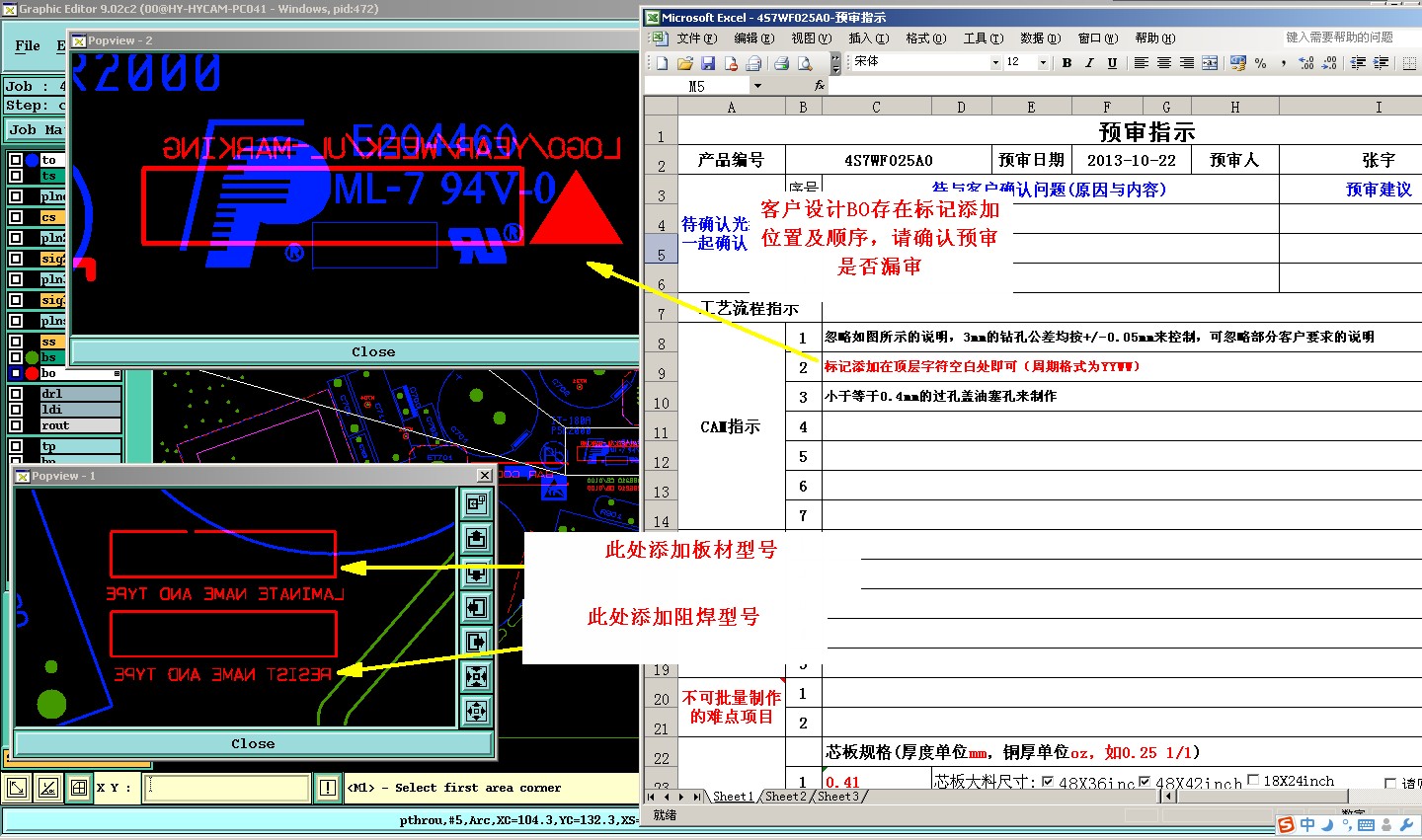Open the File menu in Graphic Editor
1422x840 pixels.
pyautogui.click(x=28, y=45)
